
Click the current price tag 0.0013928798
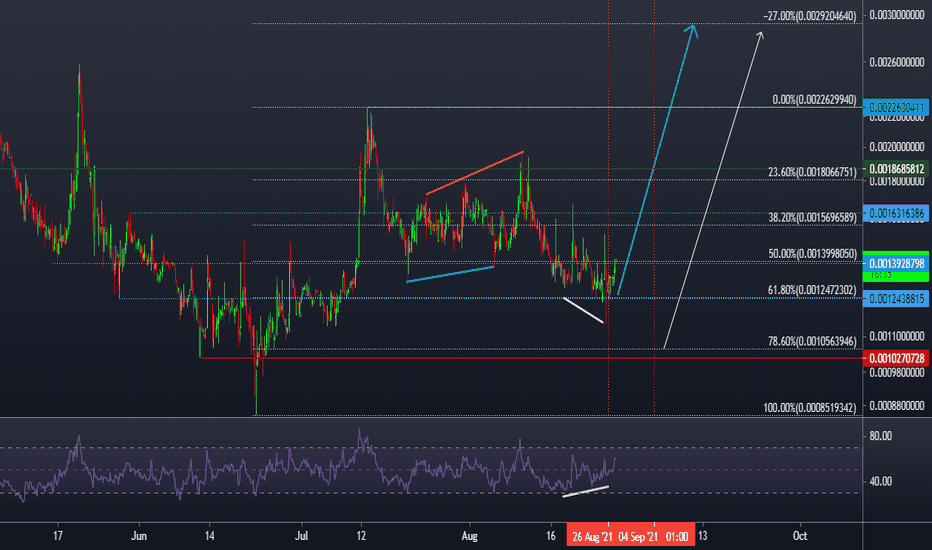click(896, 263)
